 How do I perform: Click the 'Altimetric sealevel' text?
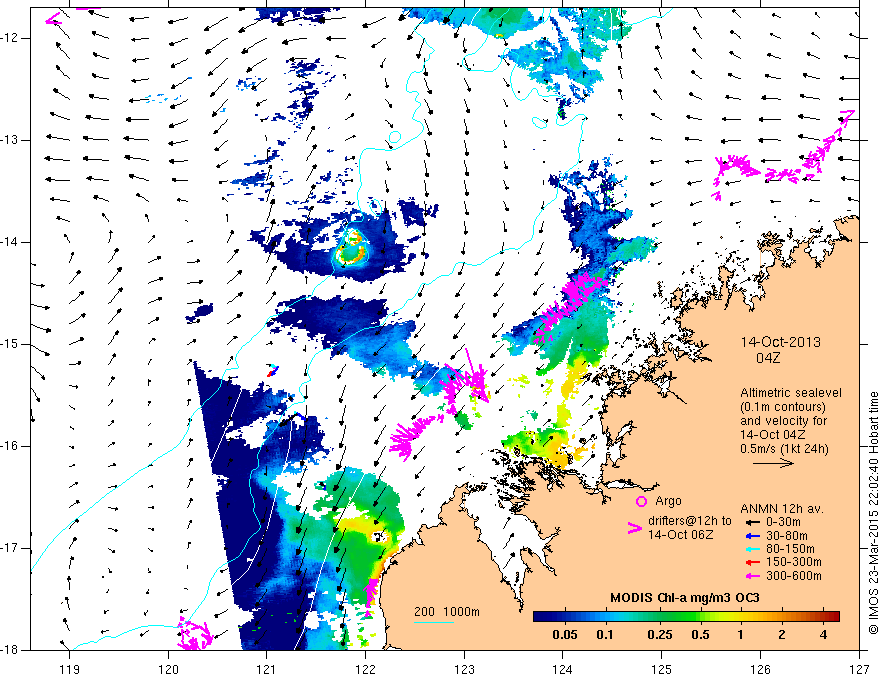(791, 393)
